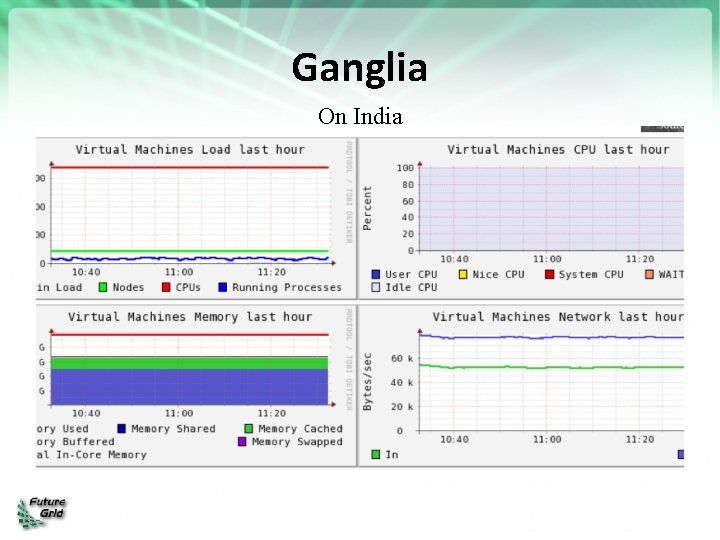Click the '100' tick on CPU chart

[x=405, y=168]
